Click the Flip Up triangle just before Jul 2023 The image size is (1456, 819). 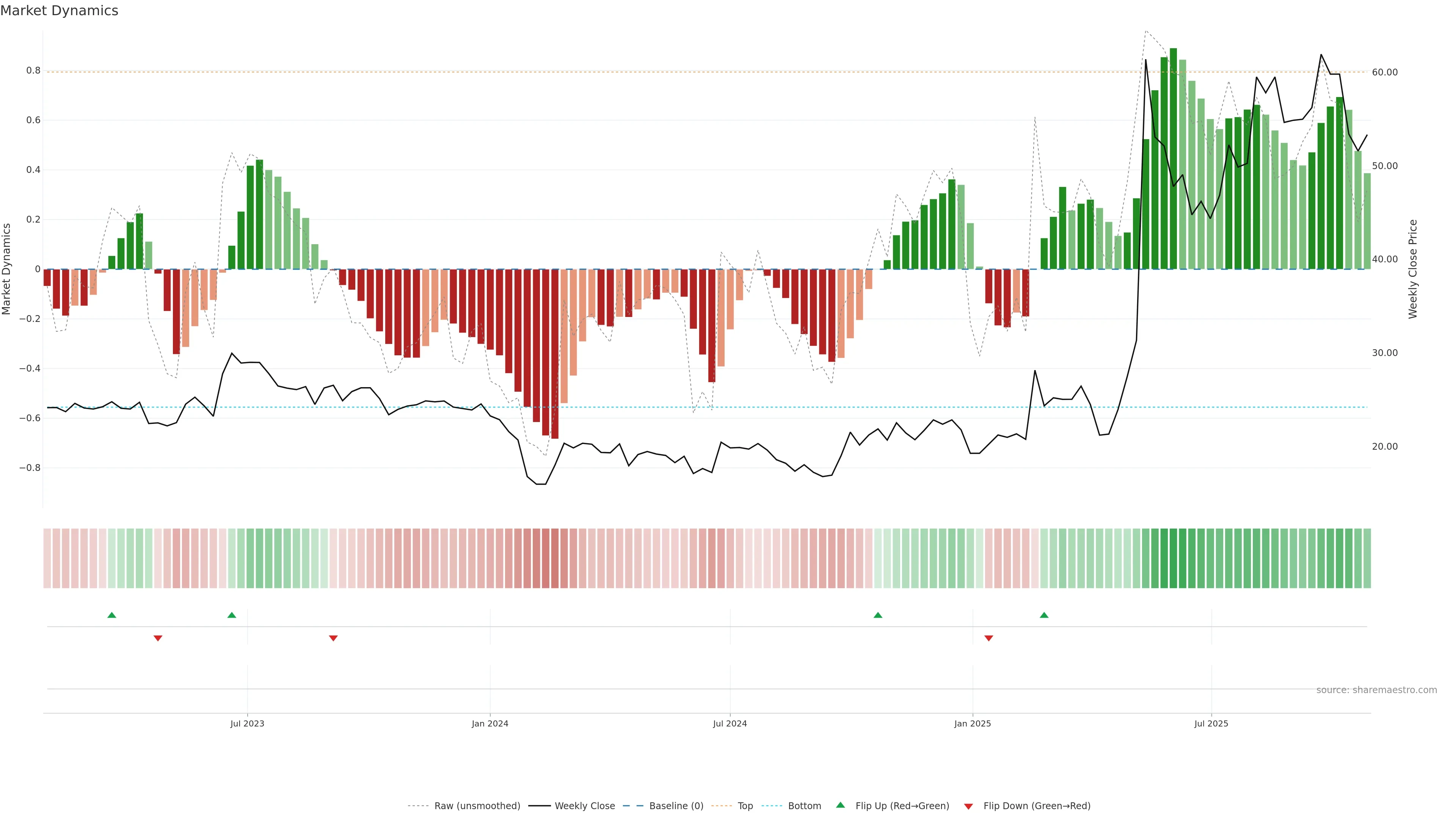tap(232, 615)
